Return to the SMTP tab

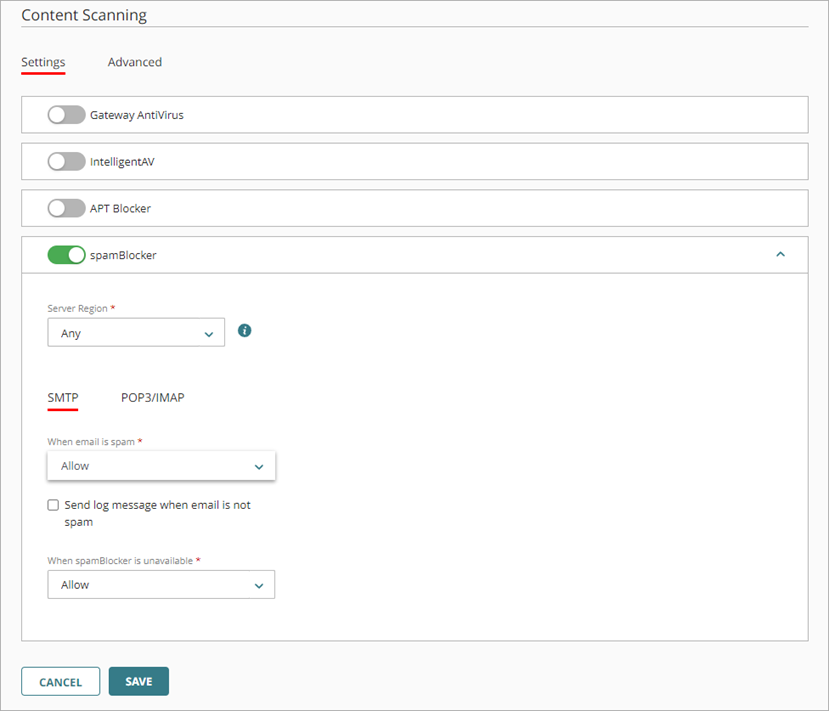[x=61, y=397]
